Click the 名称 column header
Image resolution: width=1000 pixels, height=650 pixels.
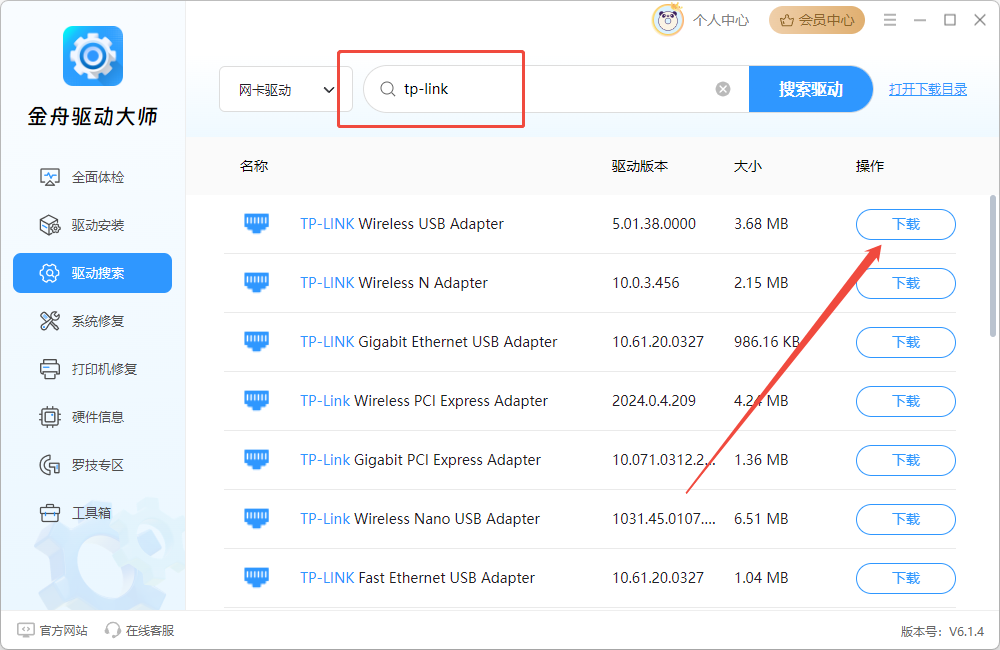tap(254, 166)
